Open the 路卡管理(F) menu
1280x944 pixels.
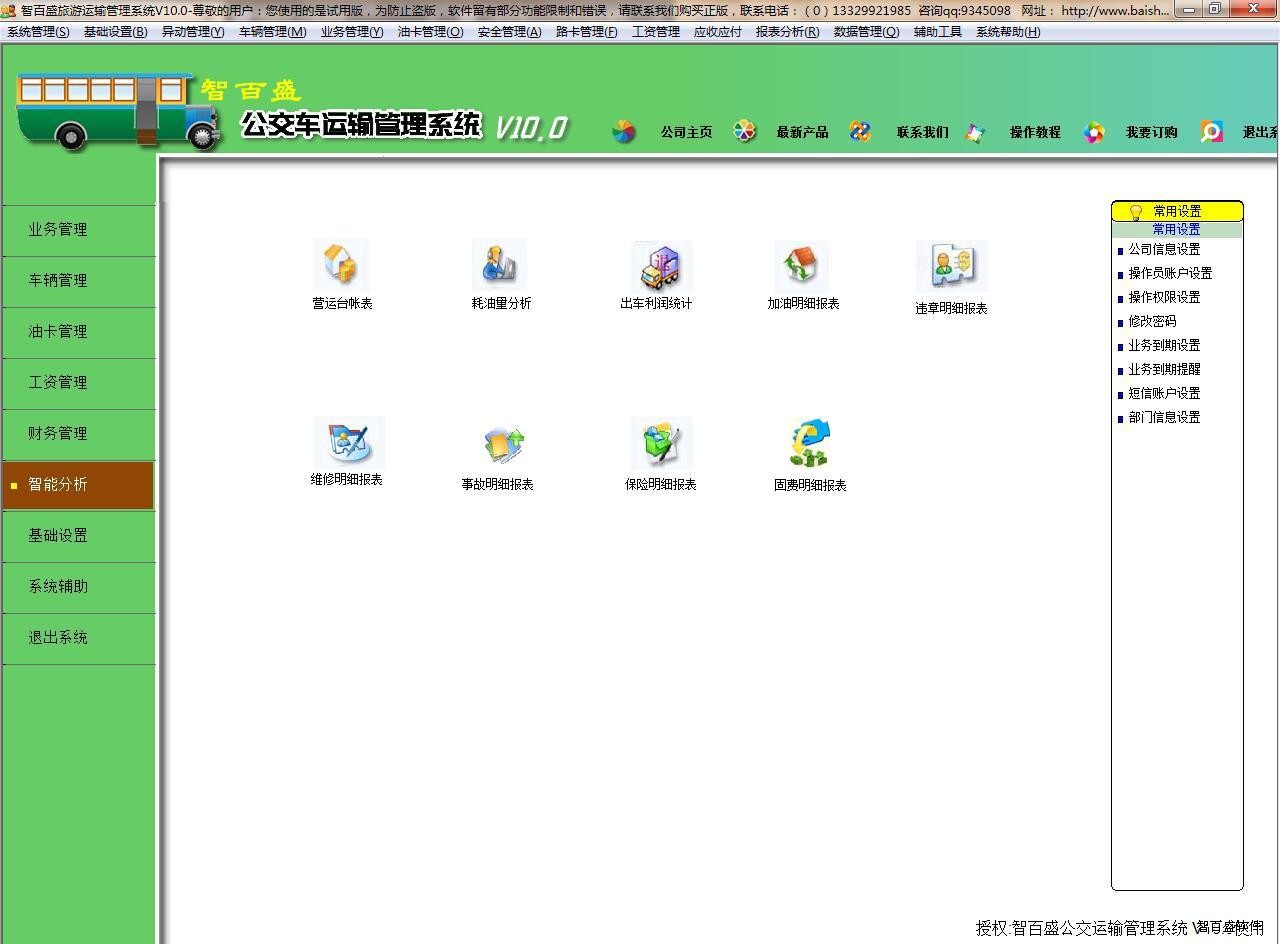(587, 32)
